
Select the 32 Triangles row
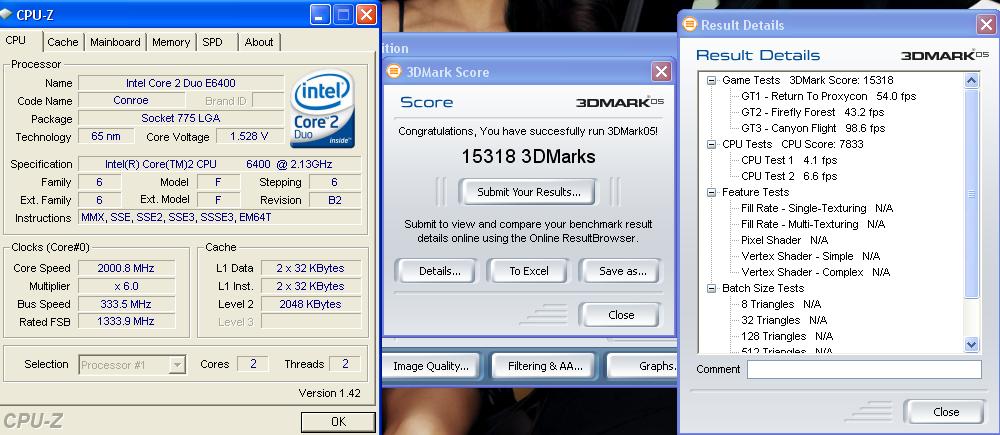coord(784,320)
